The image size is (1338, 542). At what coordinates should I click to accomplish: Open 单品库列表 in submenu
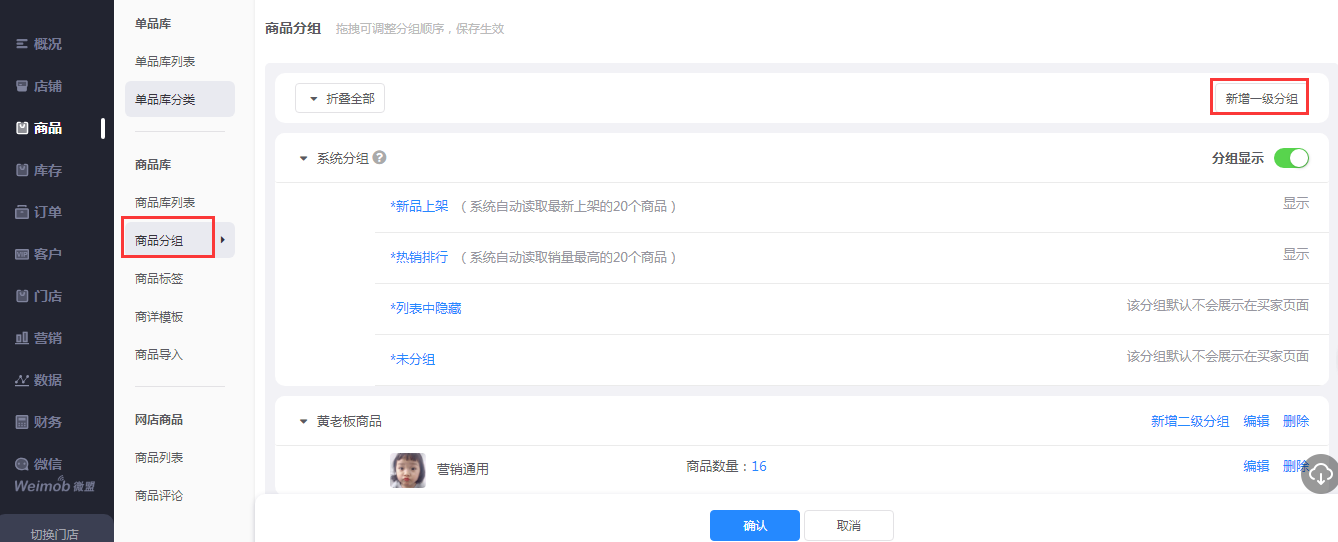pos(165,61)
